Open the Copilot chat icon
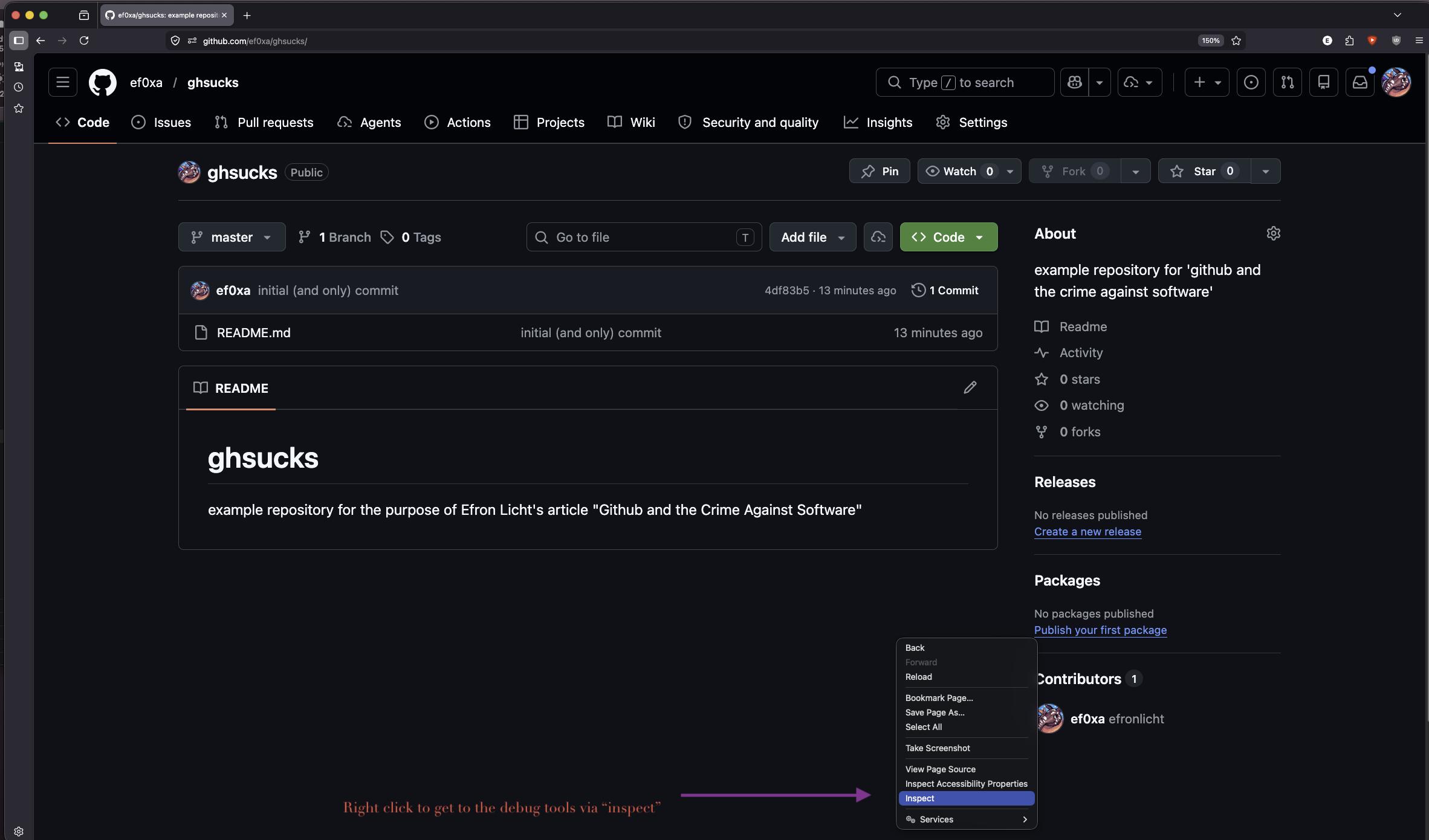 tap(1075, 83)
